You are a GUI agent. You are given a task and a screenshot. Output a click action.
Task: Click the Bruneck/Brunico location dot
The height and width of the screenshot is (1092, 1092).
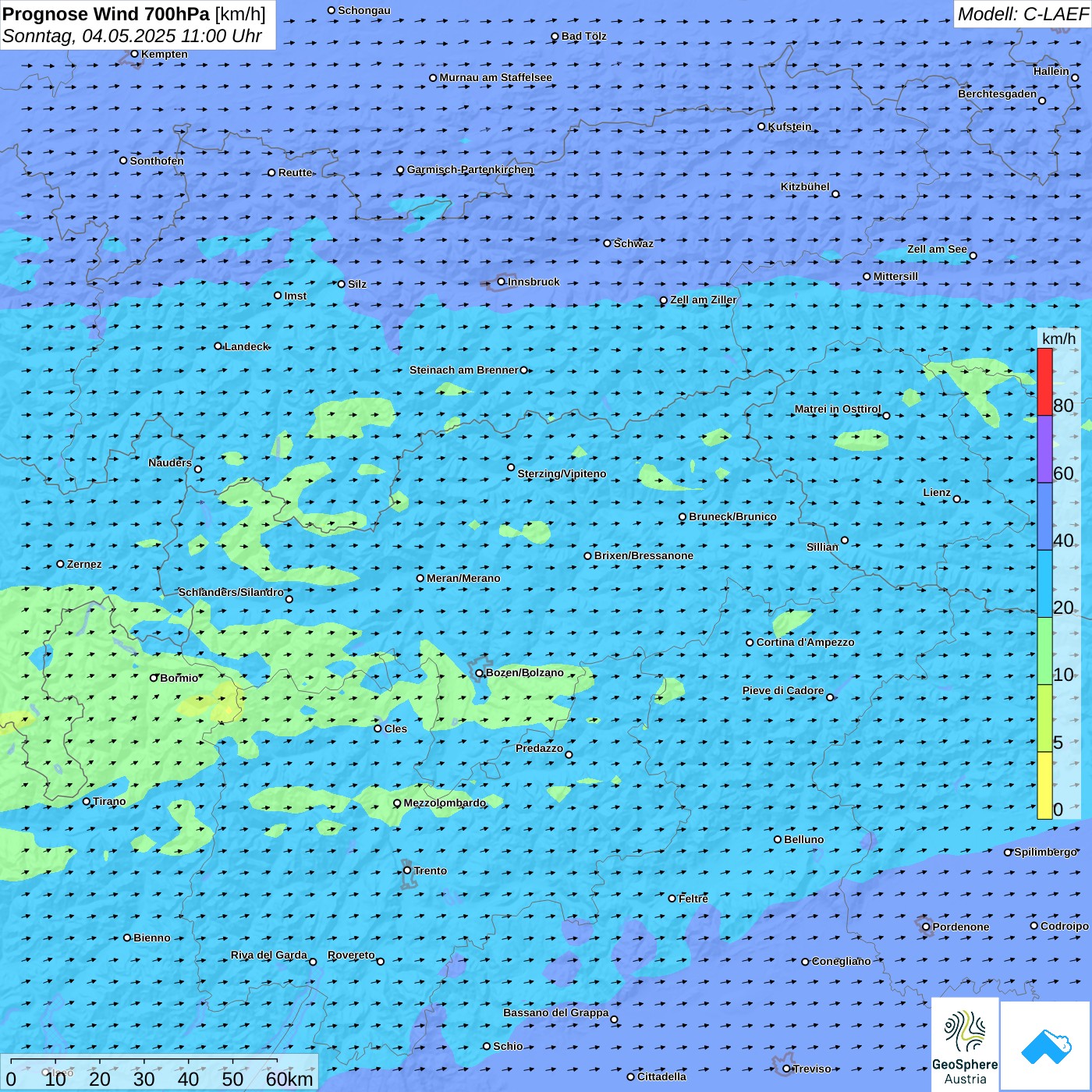[682, 516]
